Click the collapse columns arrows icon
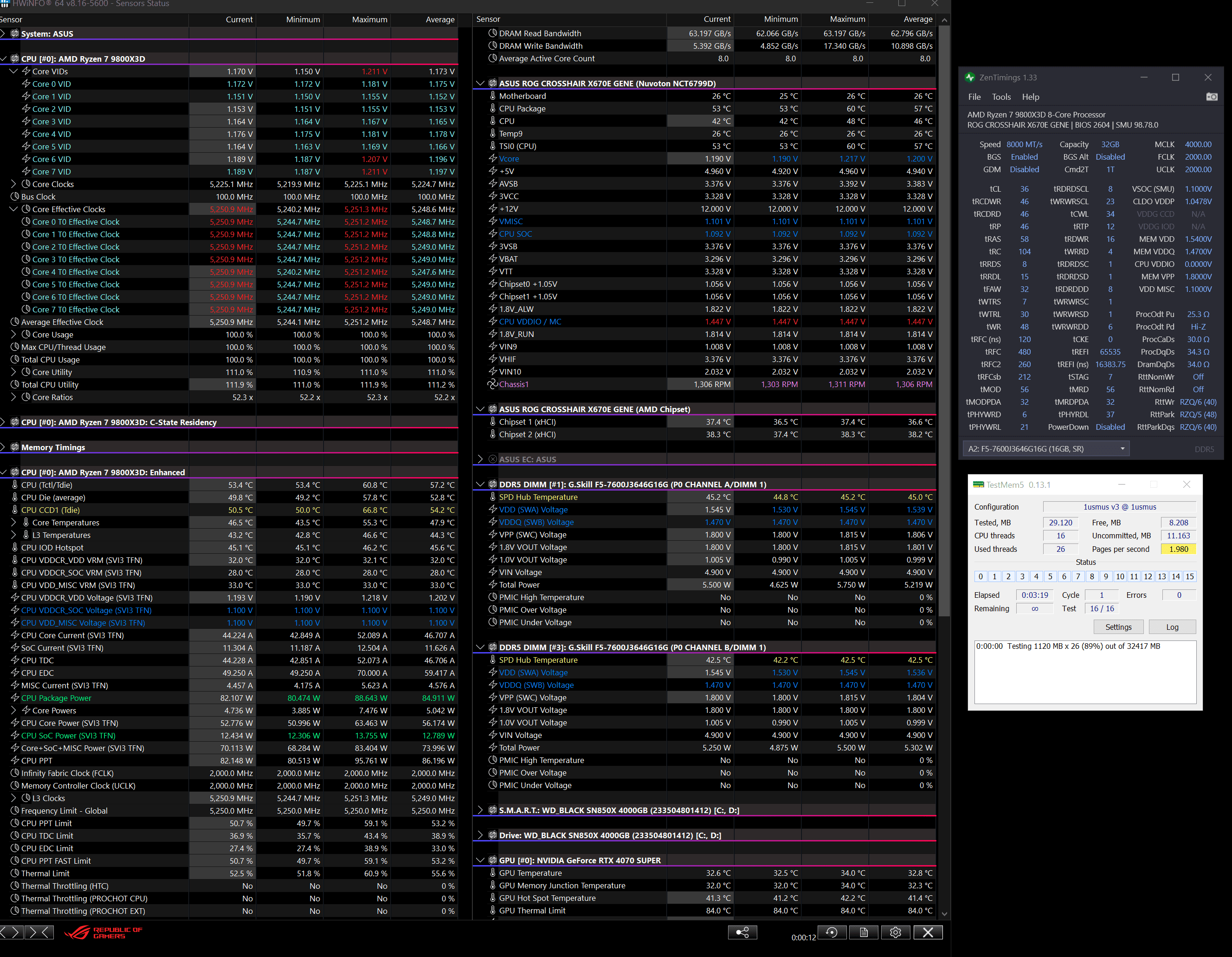 pyautogui.click(x=40, y=933)
